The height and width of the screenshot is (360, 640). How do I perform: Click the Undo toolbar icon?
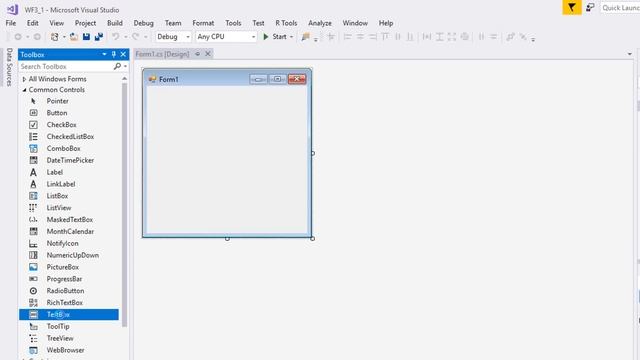116,37
